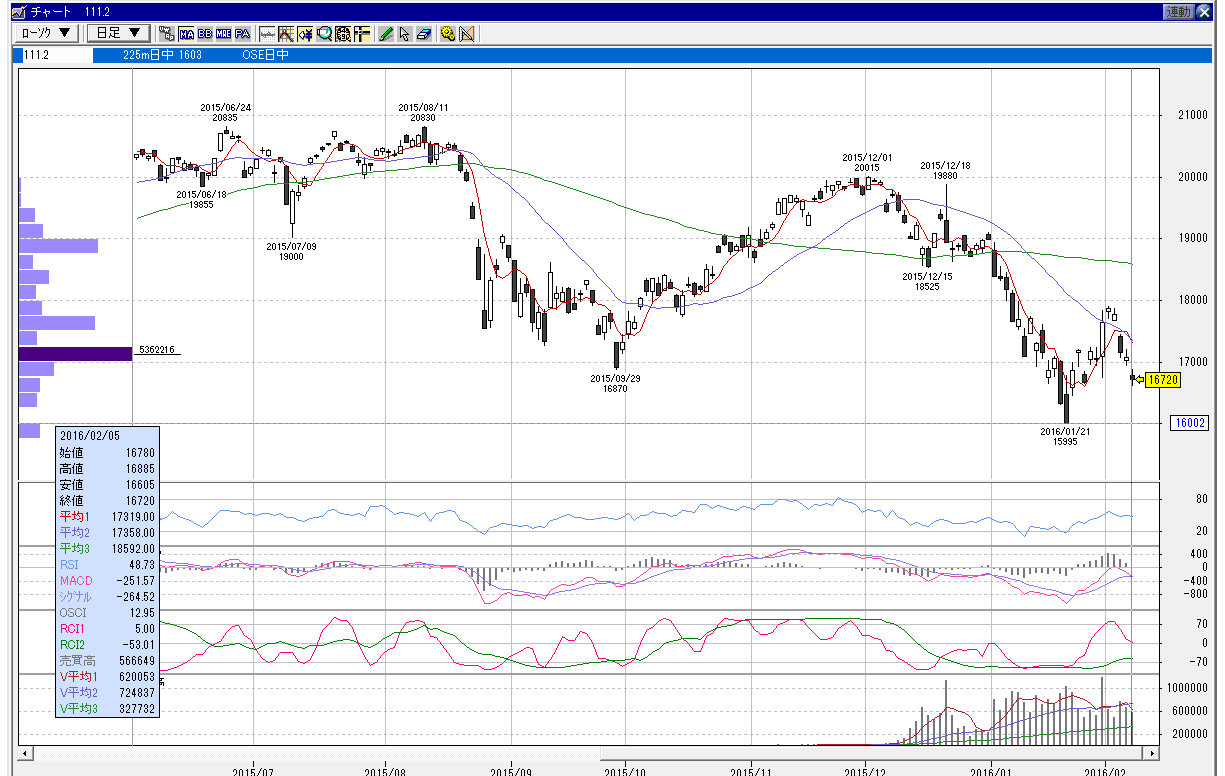Click the 連動 link button
The height and width of the screenshot is (776, 1225).
(x=1179, y=11)
